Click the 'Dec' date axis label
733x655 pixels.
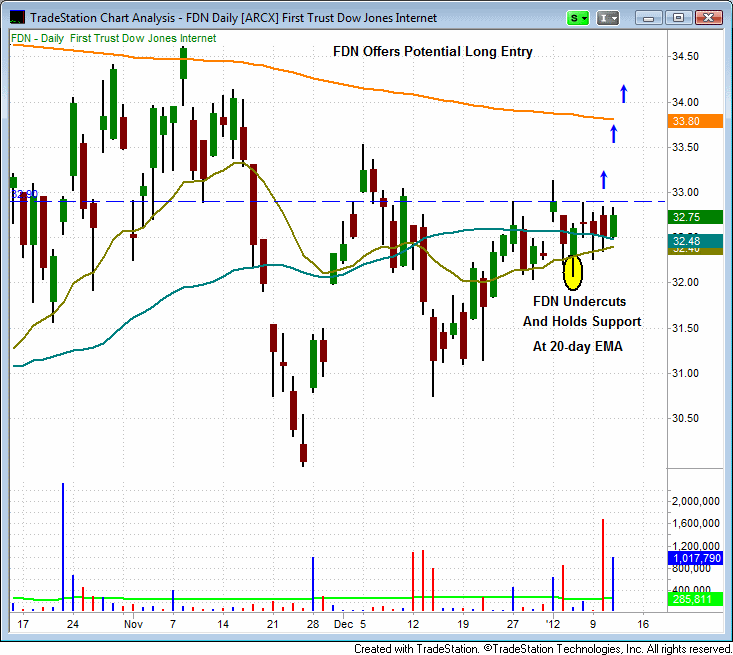click(344, 624)
